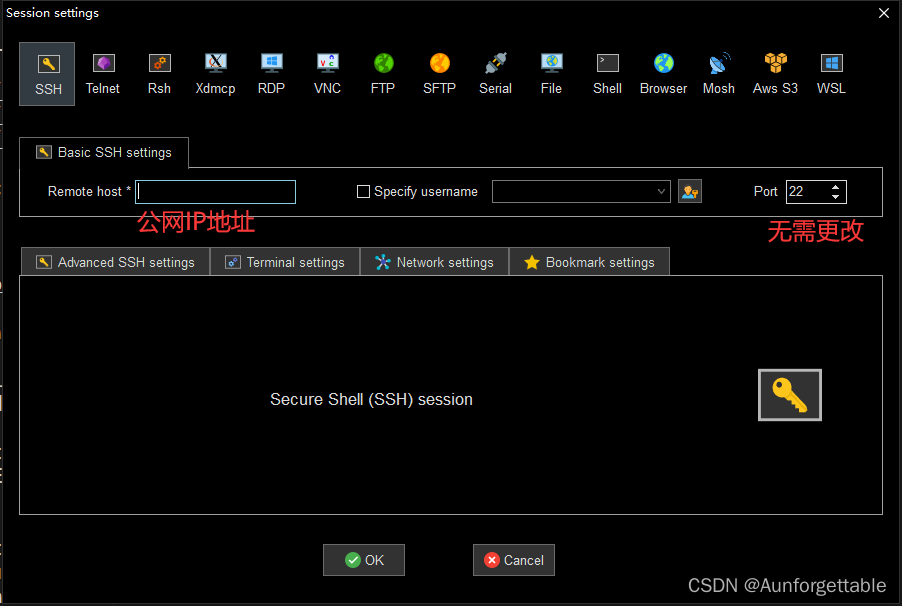Click the 'Secure Shell (SSH) session' text

[372, 399]
